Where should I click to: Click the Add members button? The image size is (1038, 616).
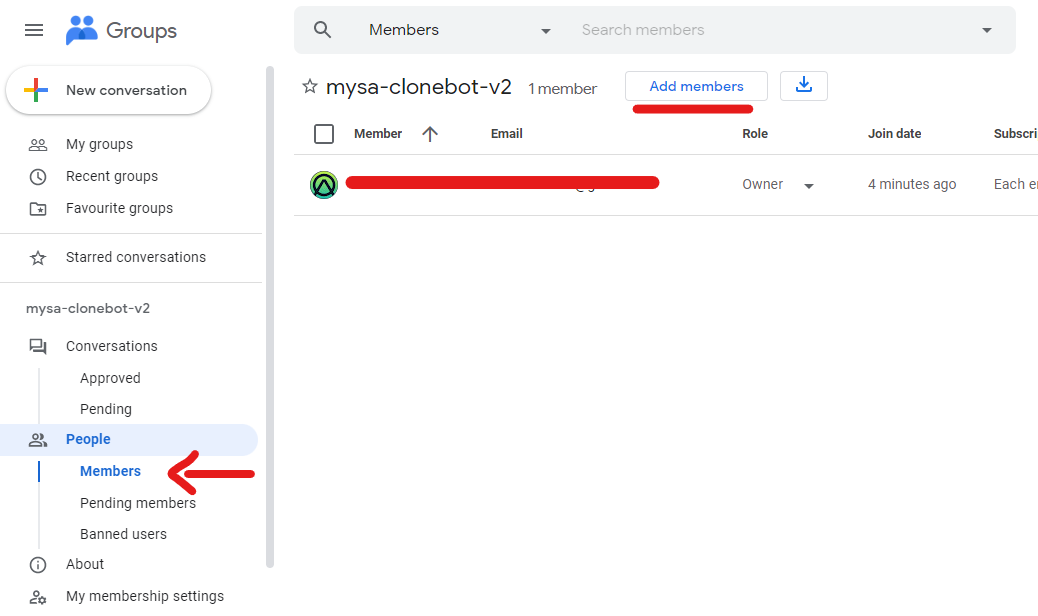click(x=696, y=86)
